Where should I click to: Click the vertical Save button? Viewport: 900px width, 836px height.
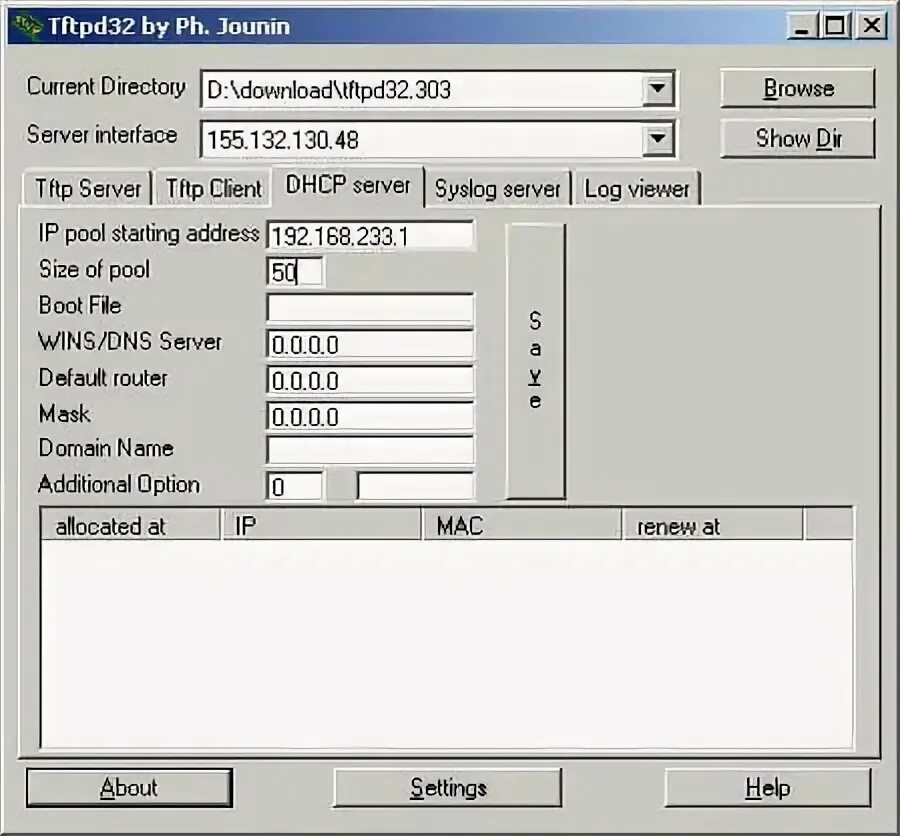[536, 361]
